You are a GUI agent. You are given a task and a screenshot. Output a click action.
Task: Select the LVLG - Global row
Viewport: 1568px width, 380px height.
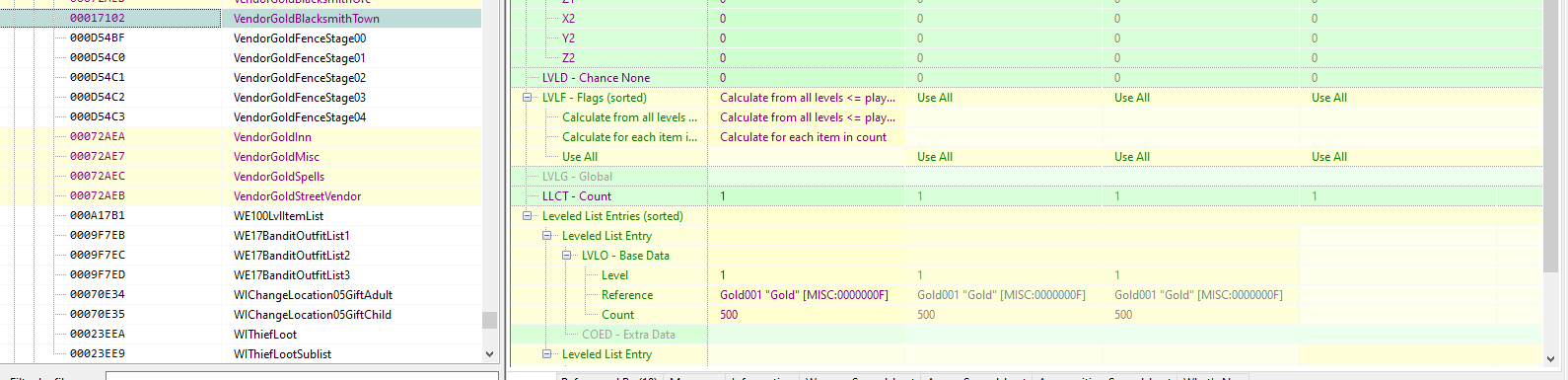click(577, 177)
